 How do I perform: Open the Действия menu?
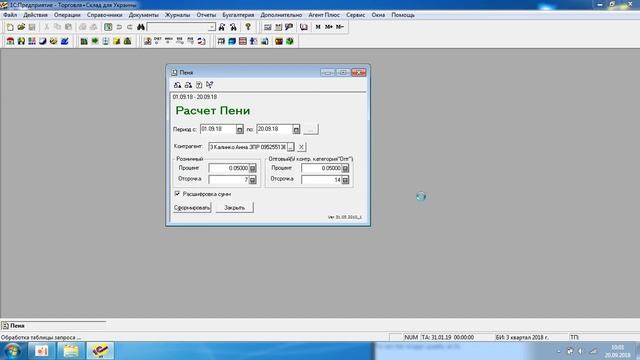[x=35, y=15]
